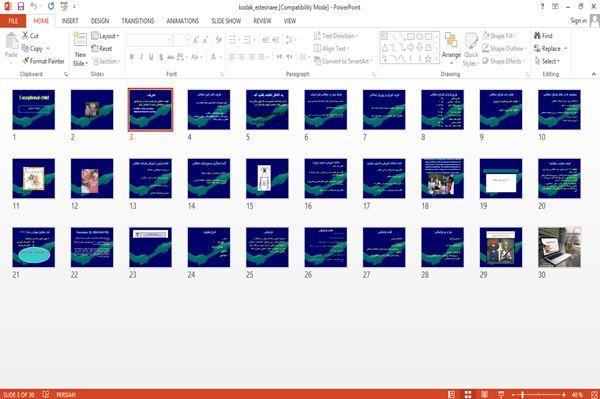The width and height of the screenshot is (600, 399).
Task: Click Sign in link
Action: [579, 21]
